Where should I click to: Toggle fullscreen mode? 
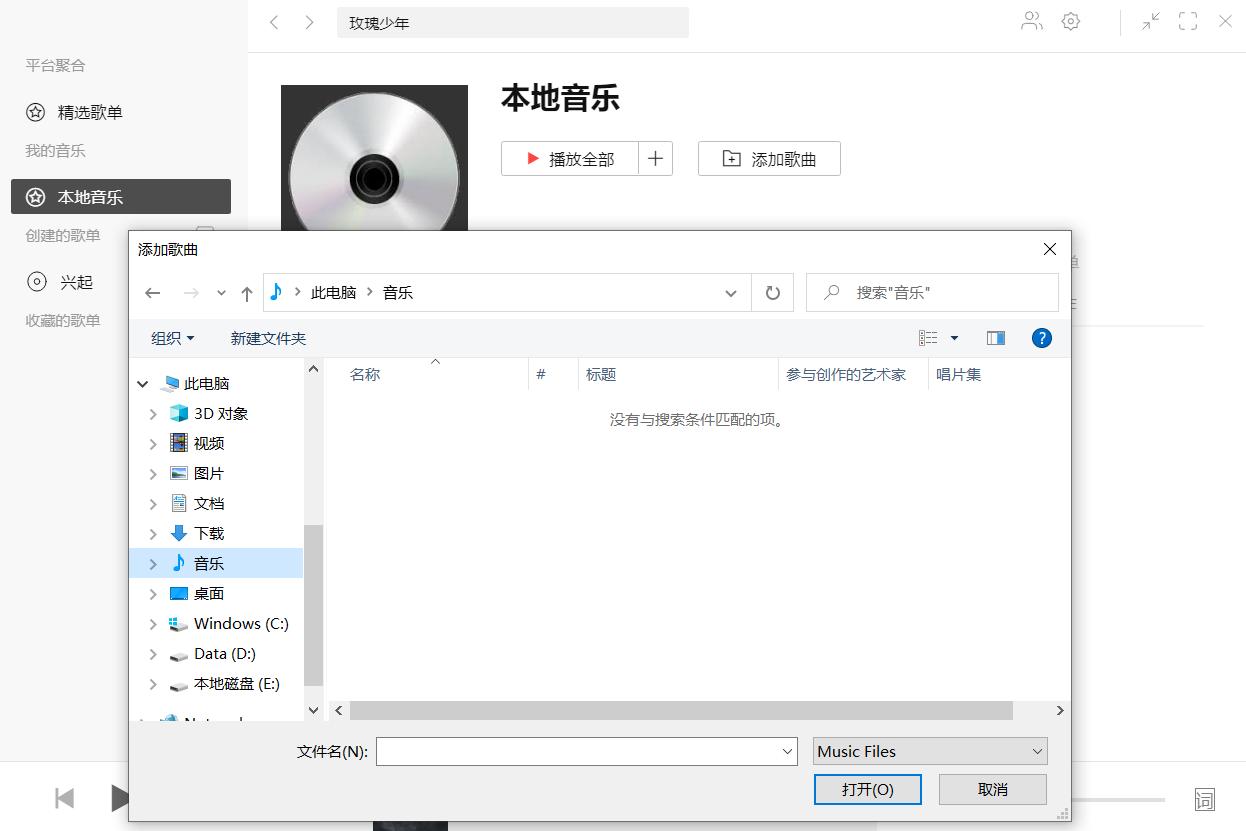coord(1188,21)
